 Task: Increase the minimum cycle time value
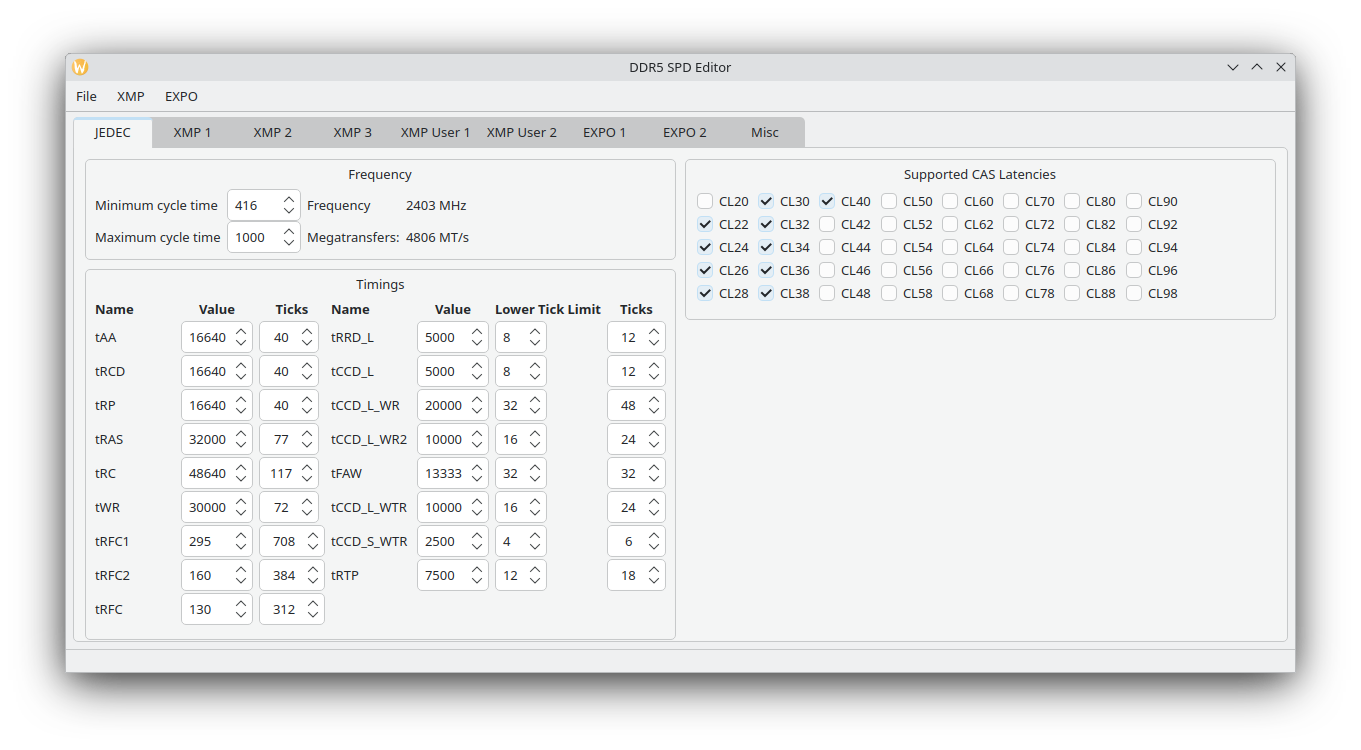pos(289,199)
